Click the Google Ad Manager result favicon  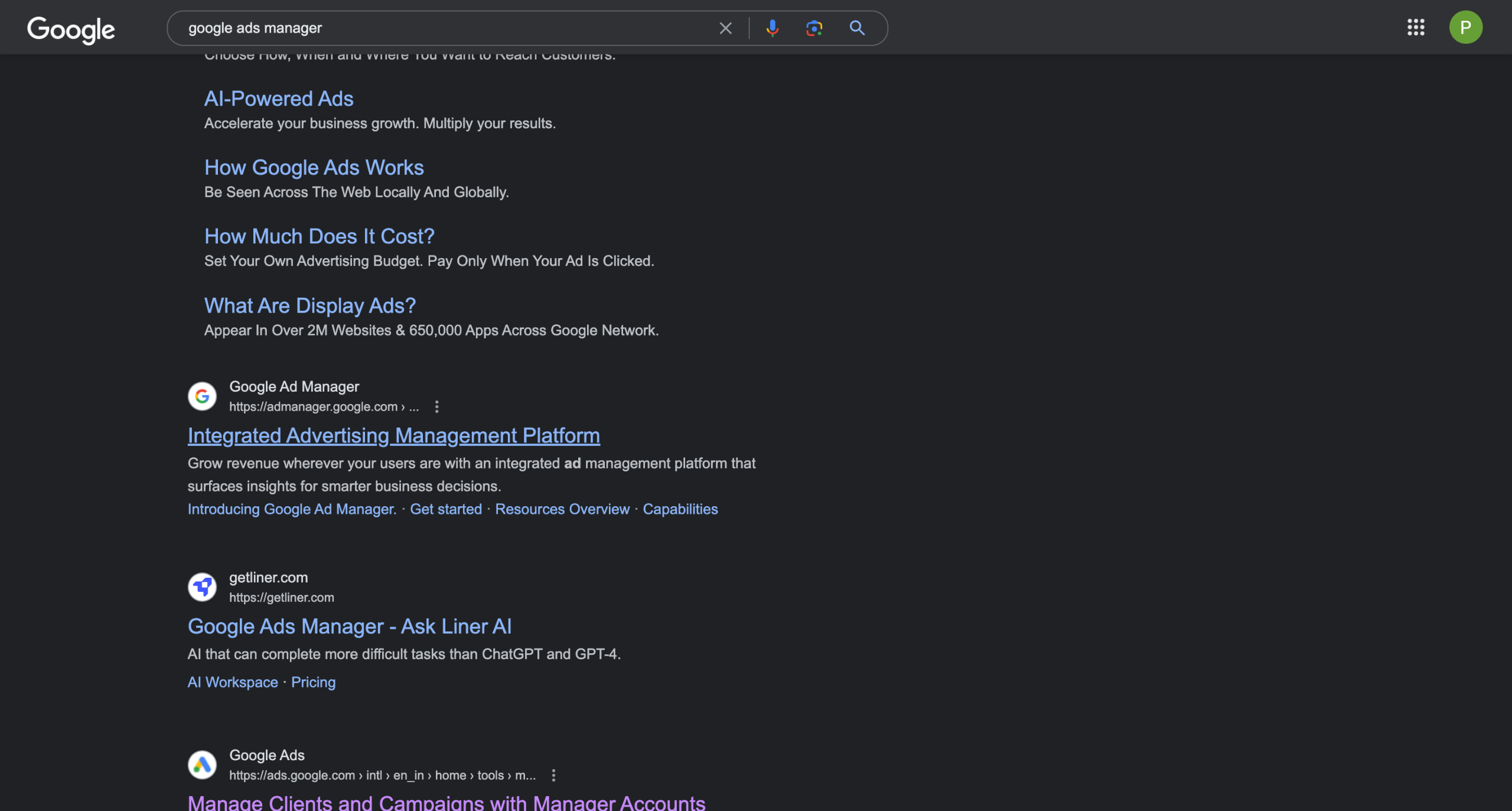pyautogui.click(x=202, y=396)
